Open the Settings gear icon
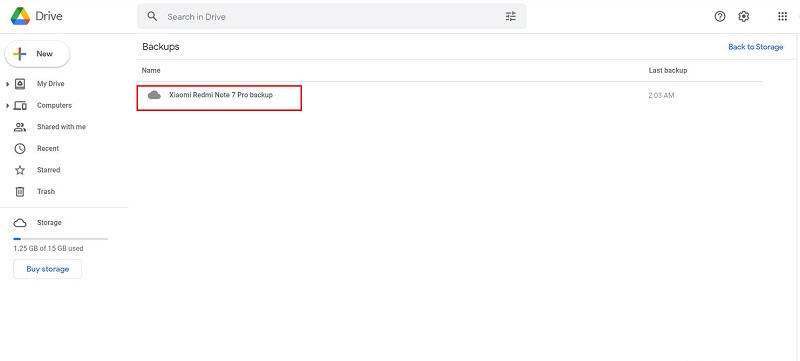Screen dimensions: 800x361 coord(744,16)
